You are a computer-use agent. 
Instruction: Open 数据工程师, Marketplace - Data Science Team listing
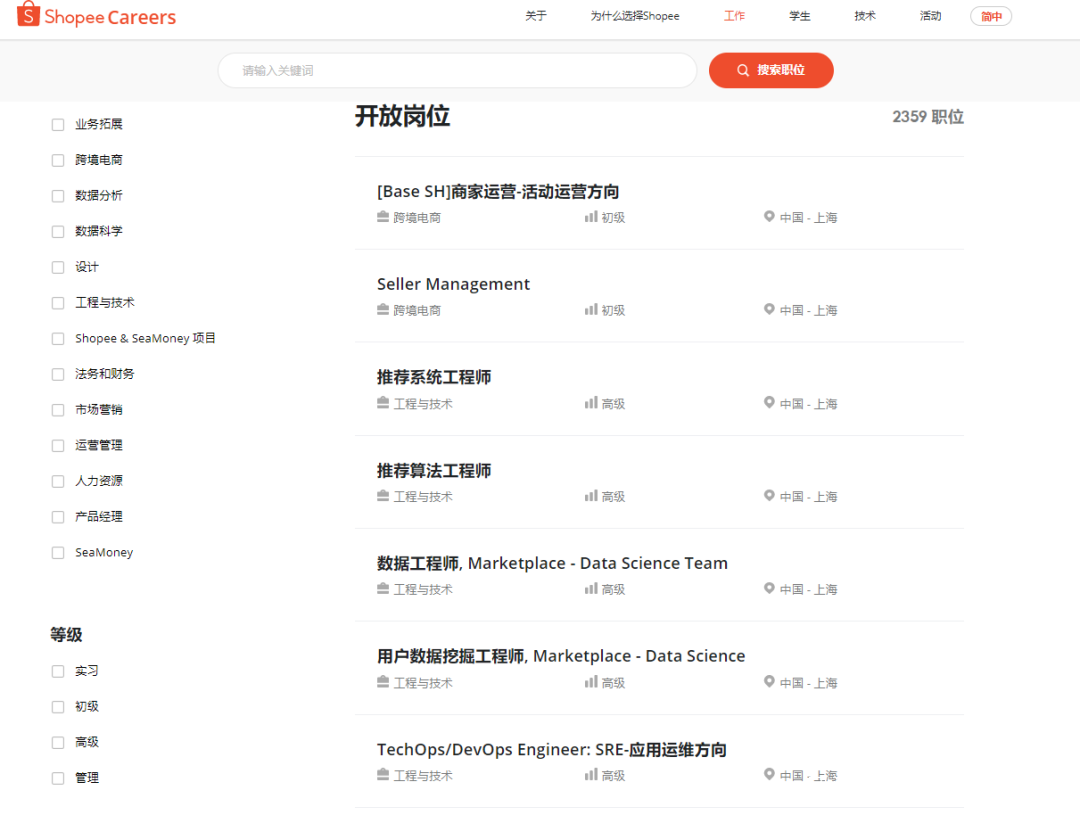(552, 564)
